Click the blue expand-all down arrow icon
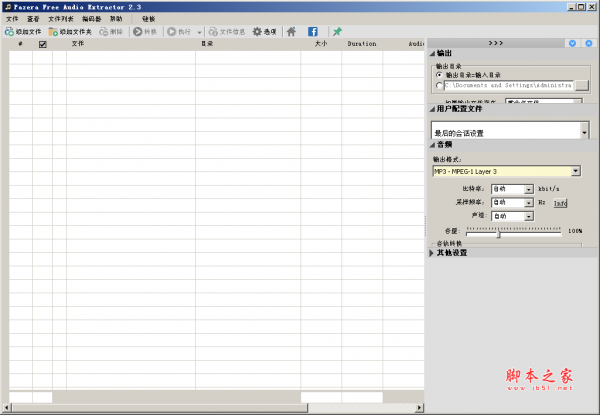This screenshot has width=600, height=415. point(572,43)
